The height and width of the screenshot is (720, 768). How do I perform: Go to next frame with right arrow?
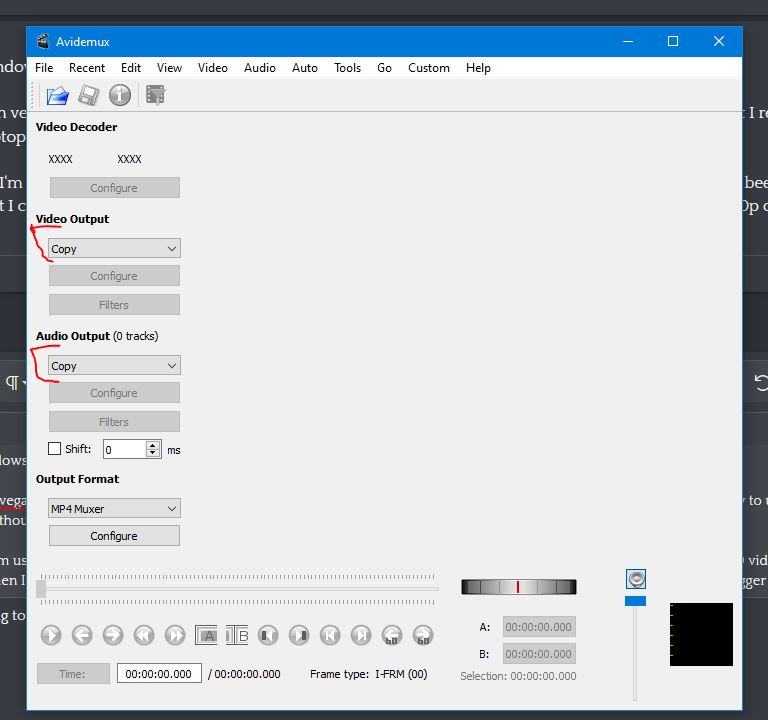coord(113,635)
